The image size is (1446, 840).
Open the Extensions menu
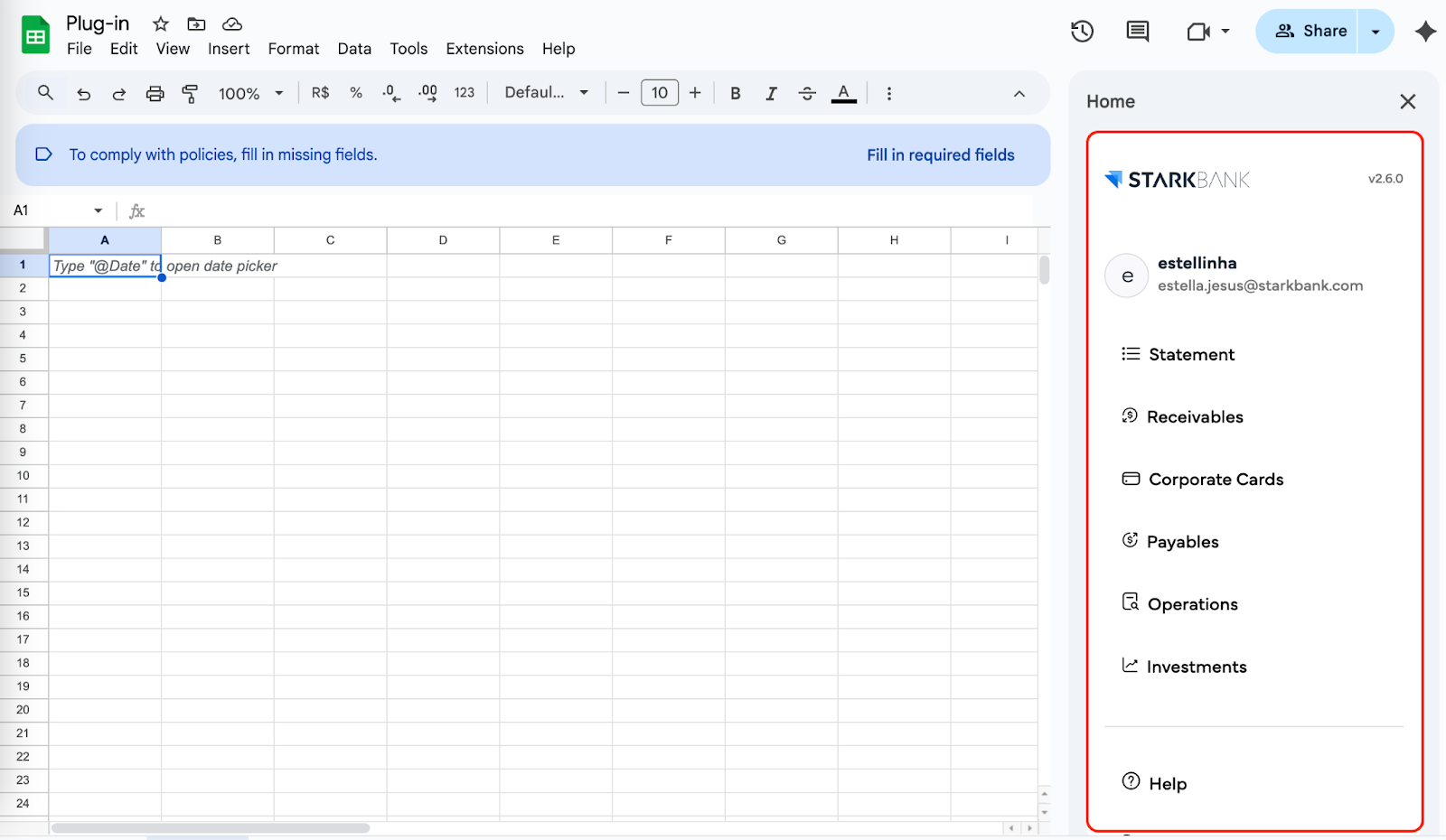point(484,49)
